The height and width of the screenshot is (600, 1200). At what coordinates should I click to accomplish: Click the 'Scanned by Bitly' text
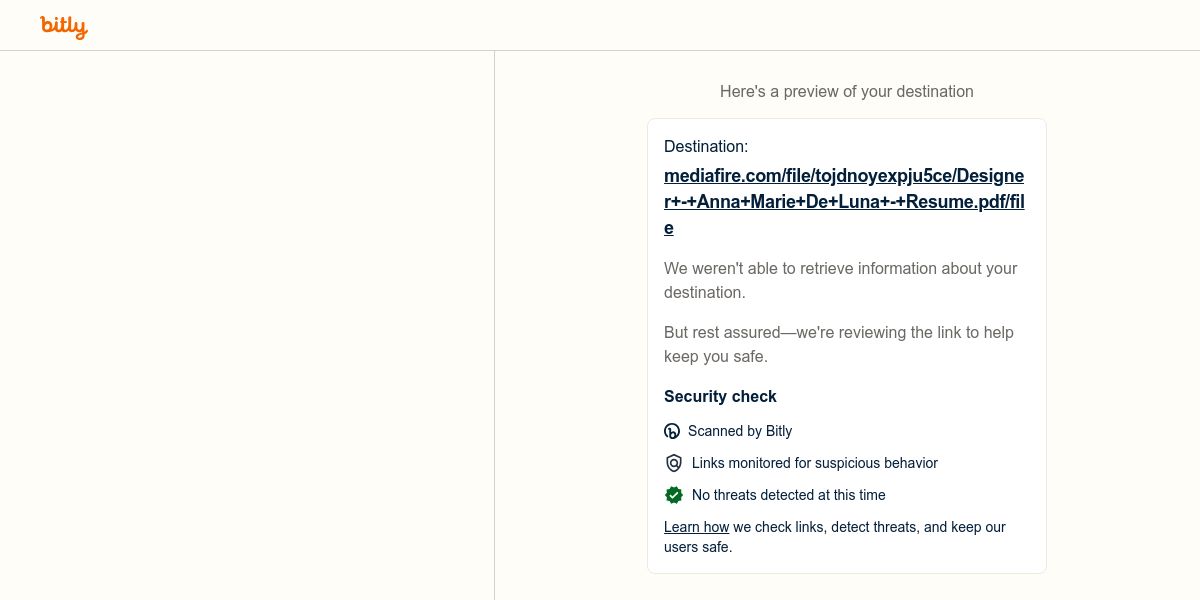pyautogui.click(x=740, y=431)
